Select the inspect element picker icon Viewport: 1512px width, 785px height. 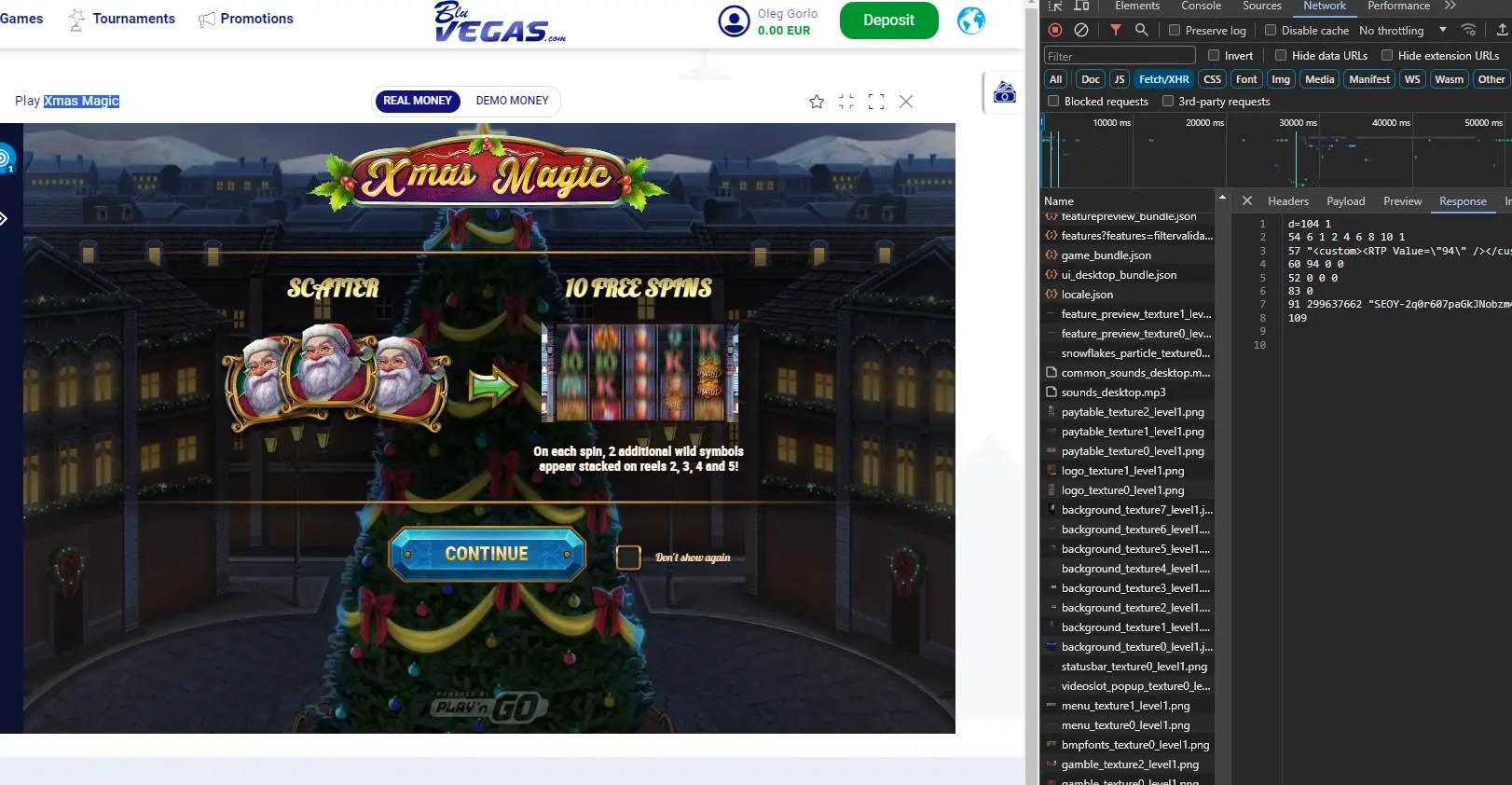(x=1056, y=6)
